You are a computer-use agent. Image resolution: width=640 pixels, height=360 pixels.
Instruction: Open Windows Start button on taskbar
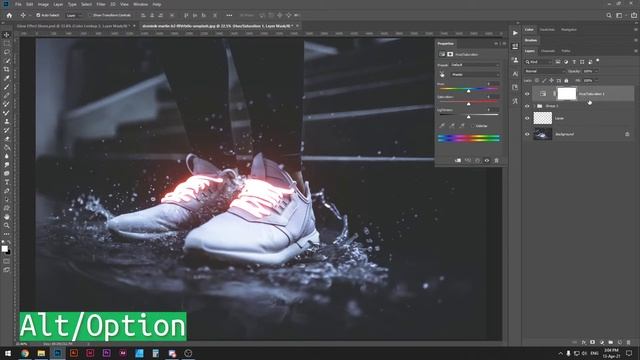pyautogui.click(x=8, y=353)
